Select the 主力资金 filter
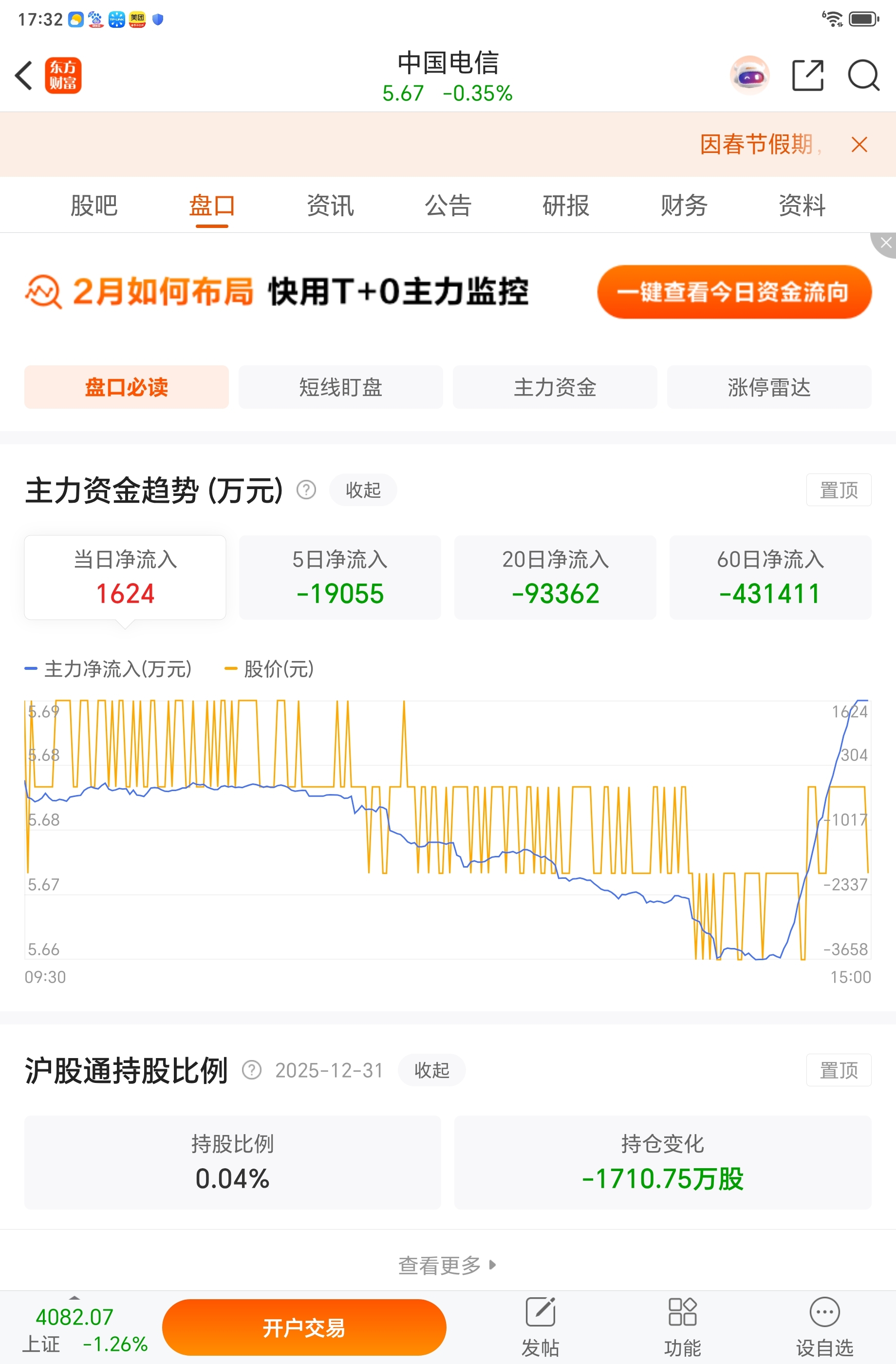The width and height of the screenshot is (896, 1364). click(x=555, y=387)
